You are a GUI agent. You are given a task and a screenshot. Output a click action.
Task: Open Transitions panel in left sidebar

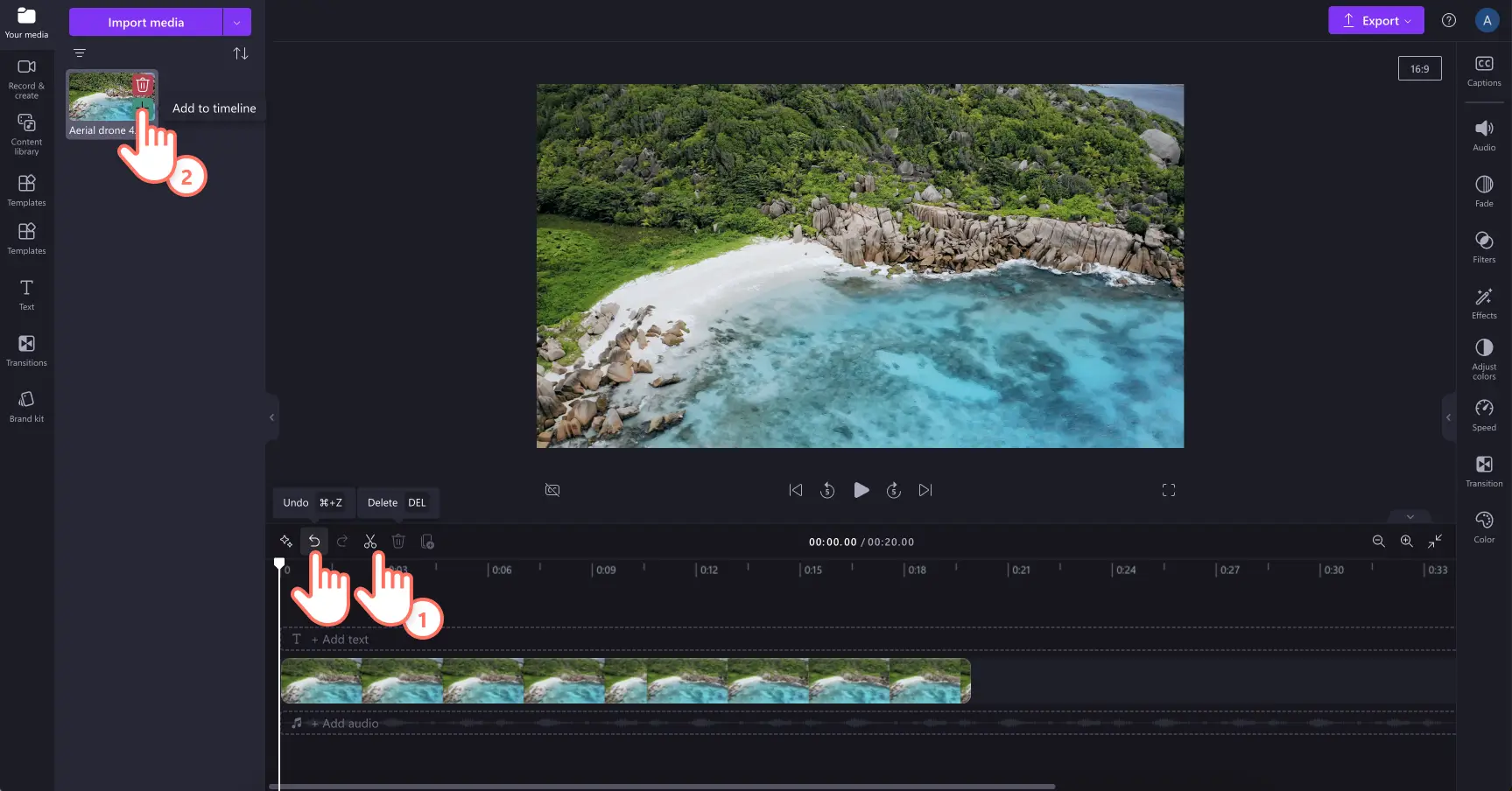[26, 351]
